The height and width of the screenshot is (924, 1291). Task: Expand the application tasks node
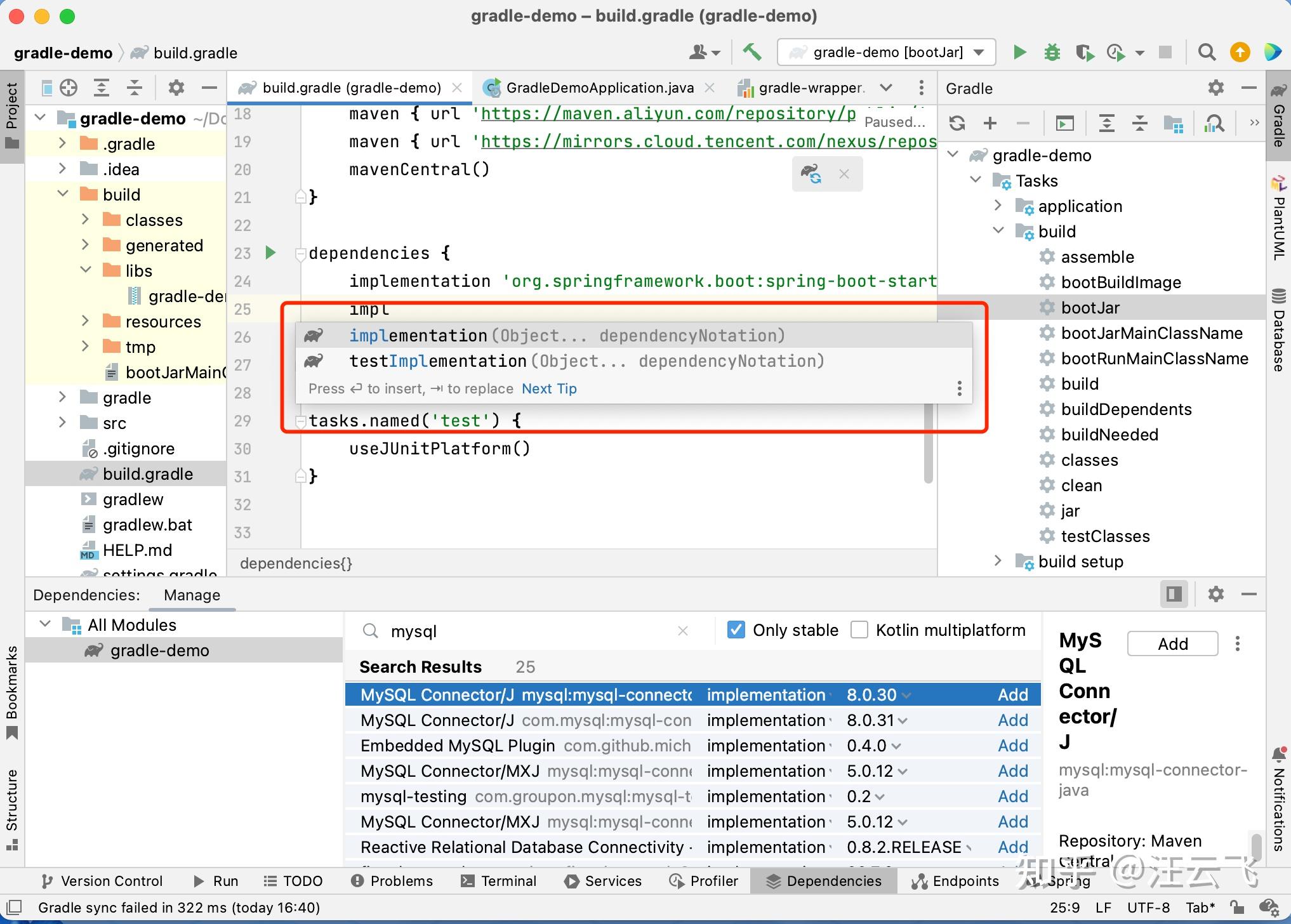point(998,206)
